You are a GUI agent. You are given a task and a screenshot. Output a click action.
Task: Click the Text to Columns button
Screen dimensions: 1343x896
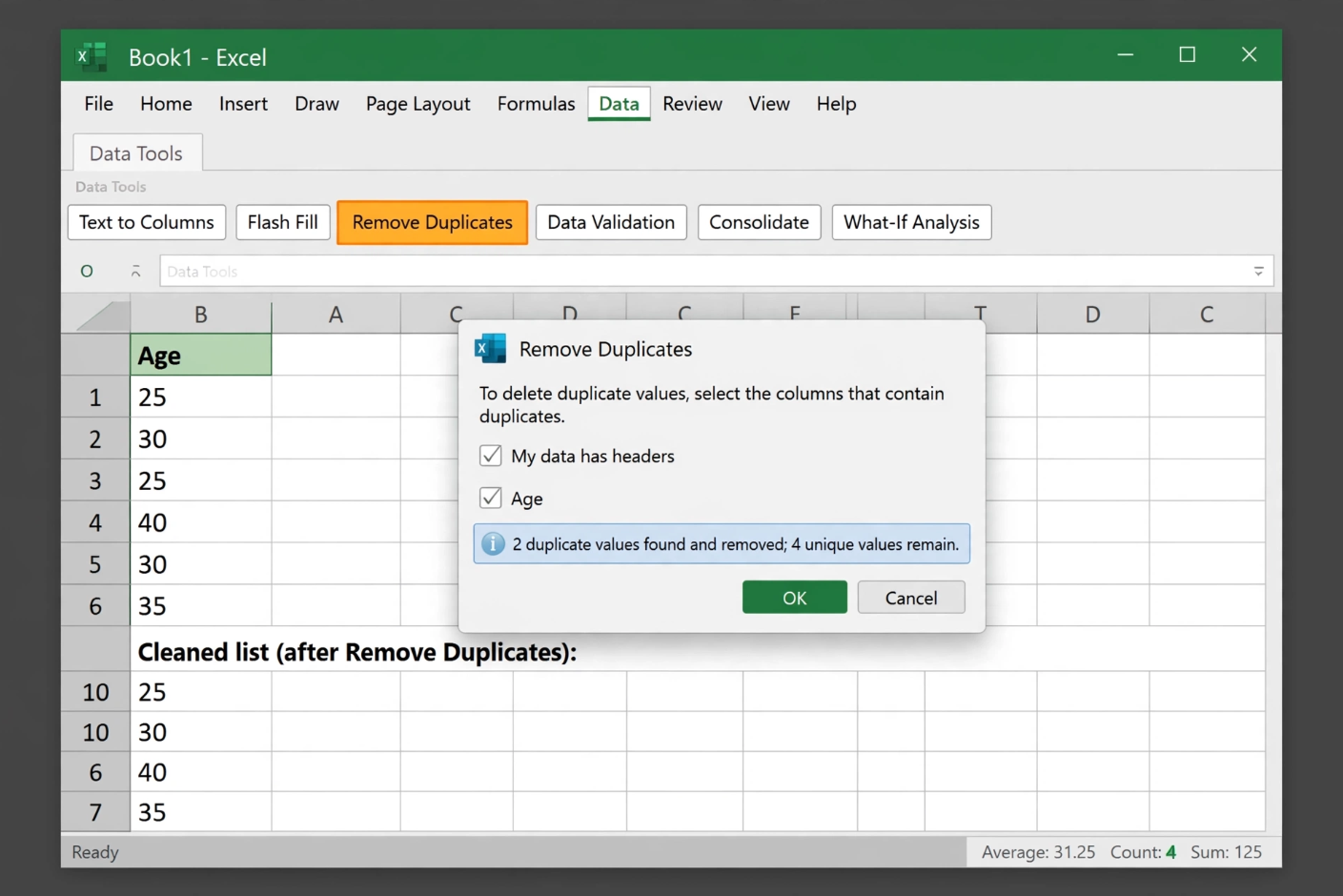point(147,222)
